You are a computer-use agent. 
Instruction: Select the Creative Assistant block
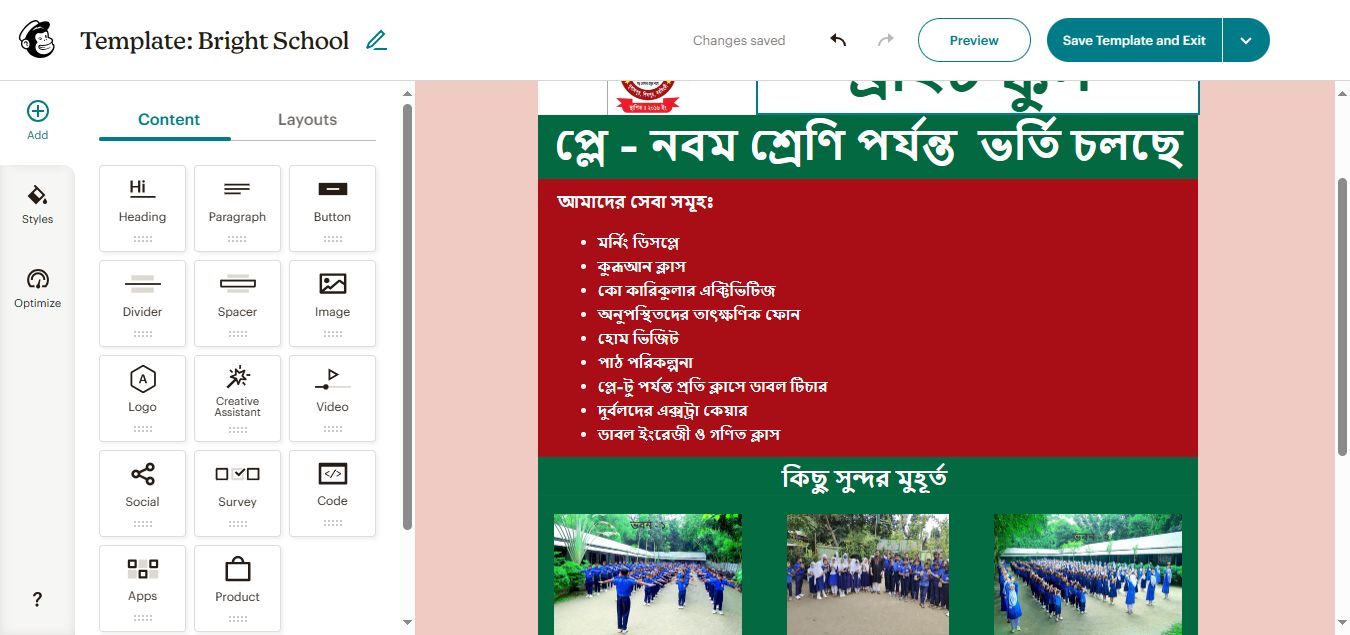(x=237, y=398)
